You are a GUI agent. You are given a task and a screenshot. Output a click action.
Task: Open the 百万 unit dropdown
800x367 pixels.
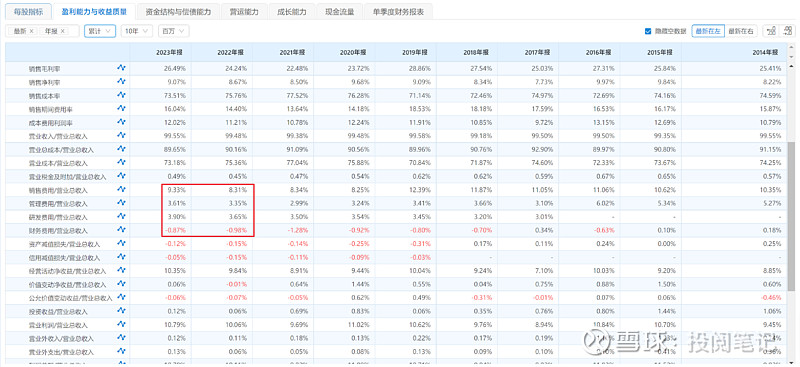pos(173,31)
